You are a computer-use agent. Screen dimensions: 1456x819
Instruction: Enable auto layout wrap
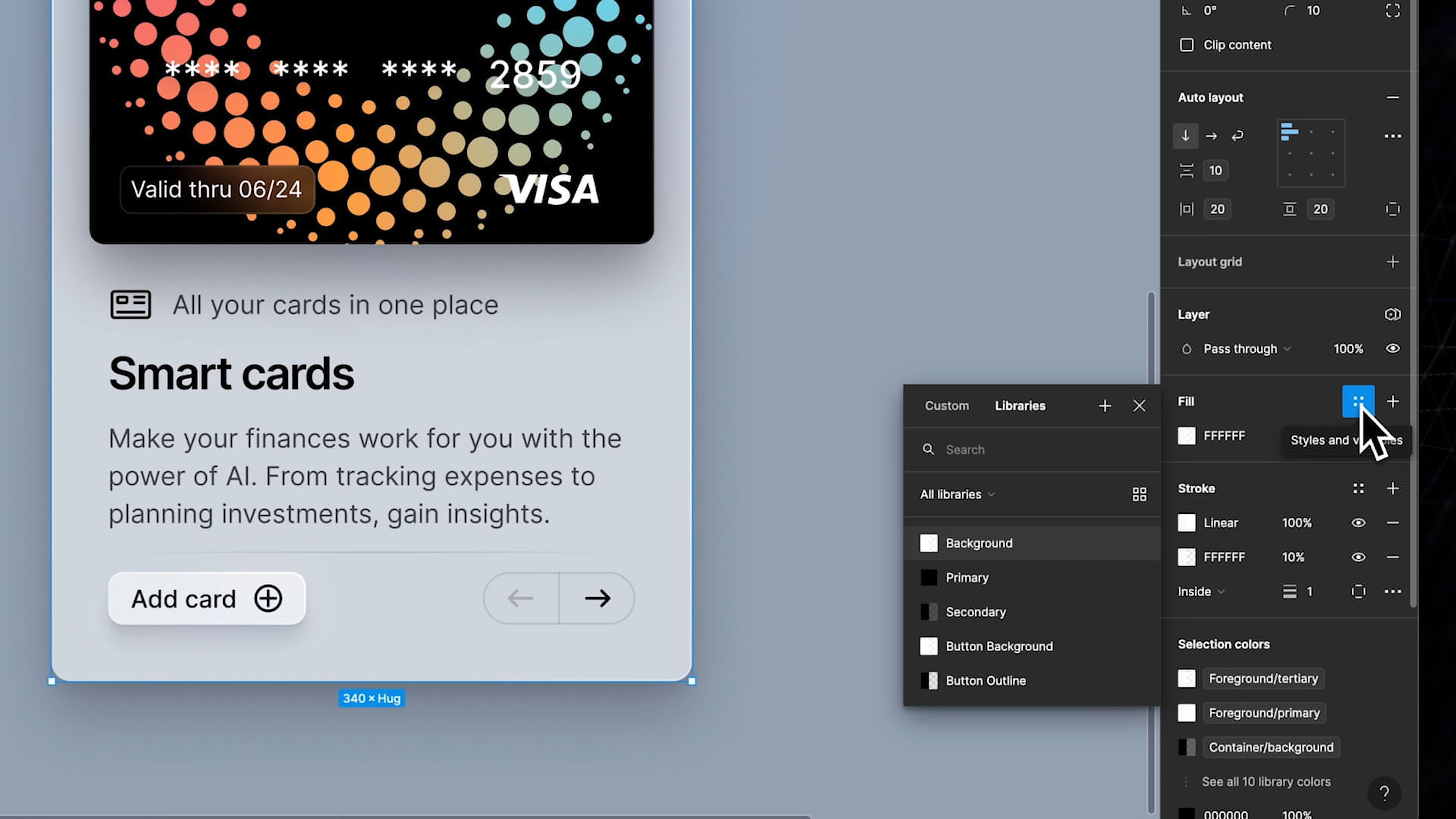[1238, 136]
